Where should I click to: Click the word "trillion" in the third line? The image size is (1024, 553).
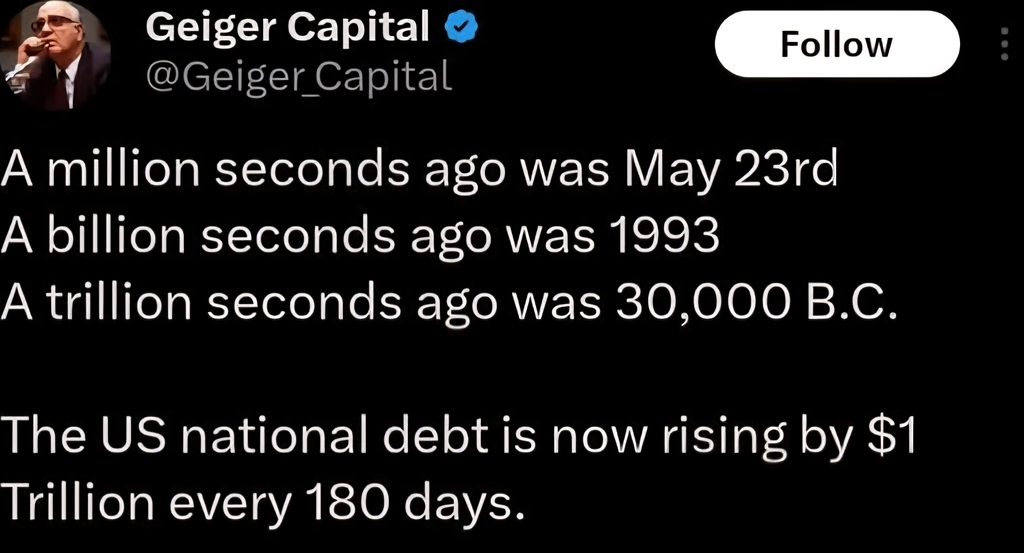(118, 302)
